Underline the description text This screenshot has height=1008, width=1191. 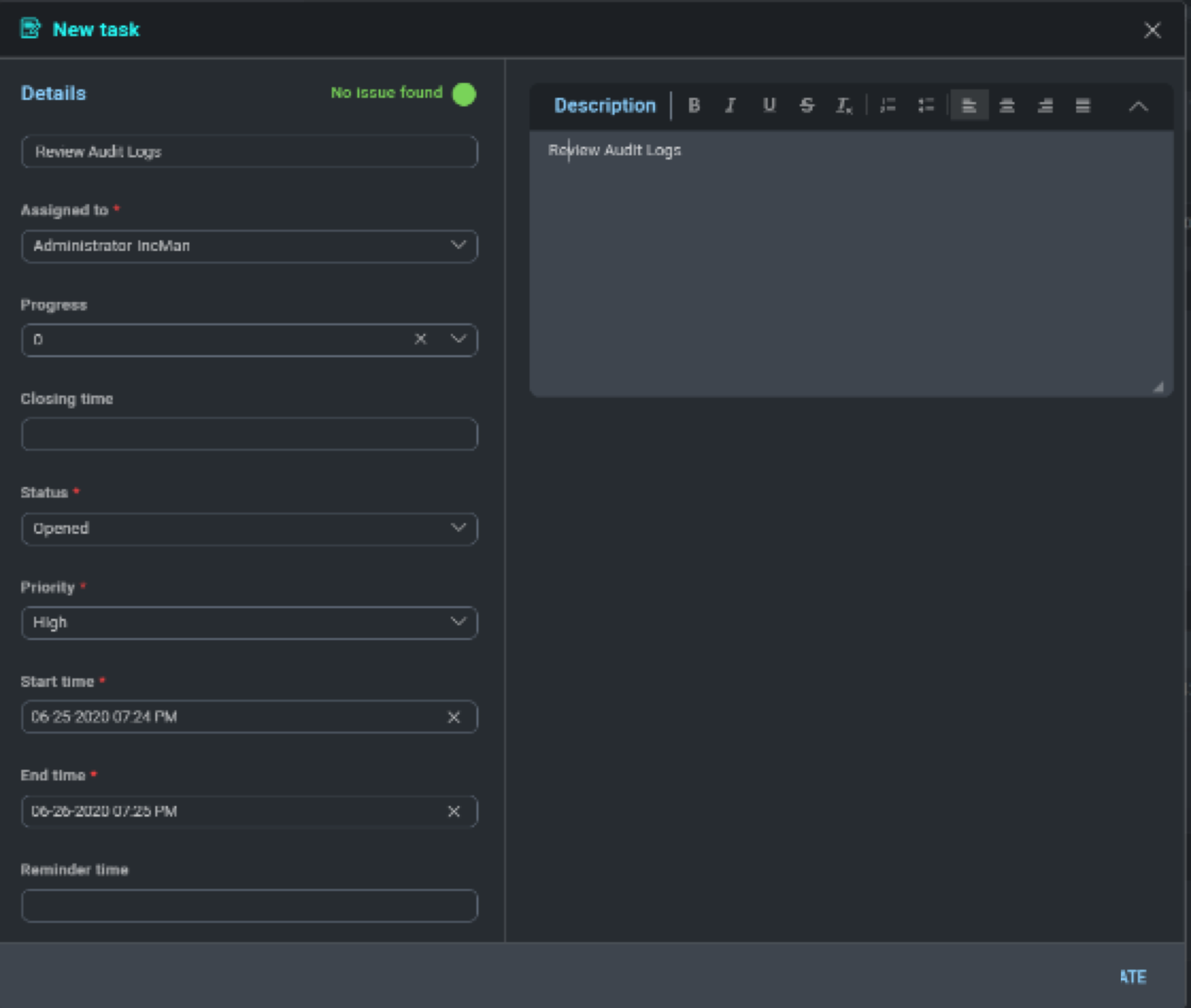click(768, 106)
